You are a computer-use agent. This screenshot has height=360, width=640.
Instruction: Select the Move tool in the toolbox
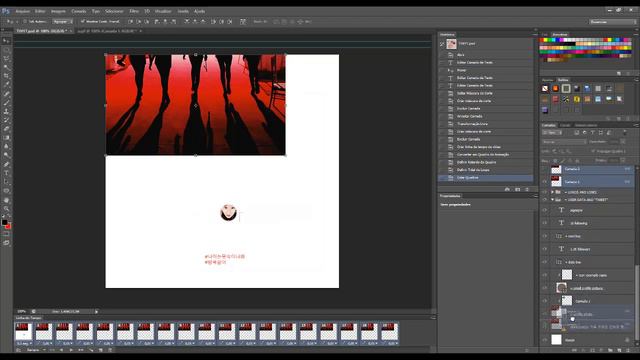click(6, 41)
